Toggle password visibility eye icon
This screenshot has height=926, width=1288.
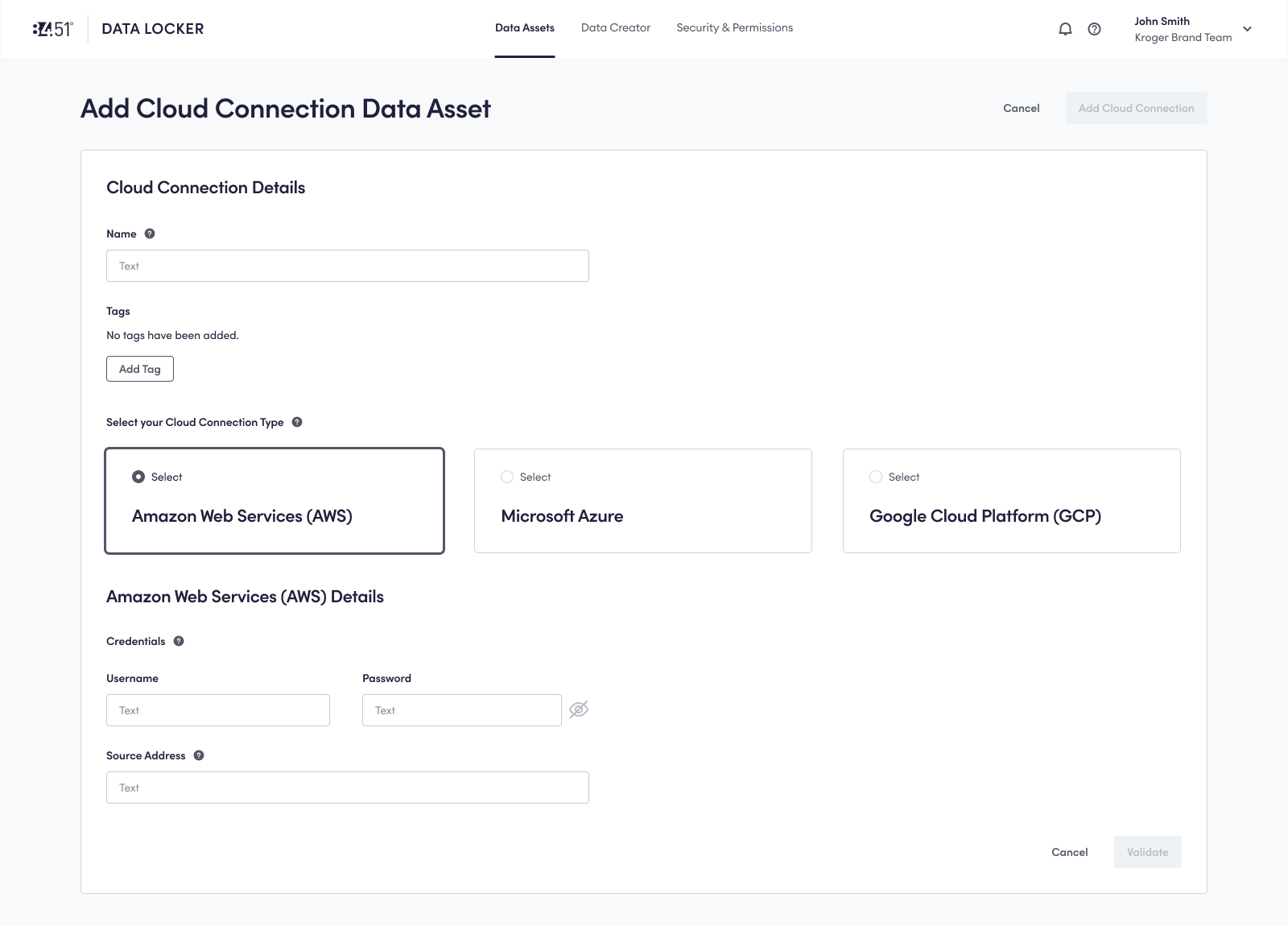point(579,709)
